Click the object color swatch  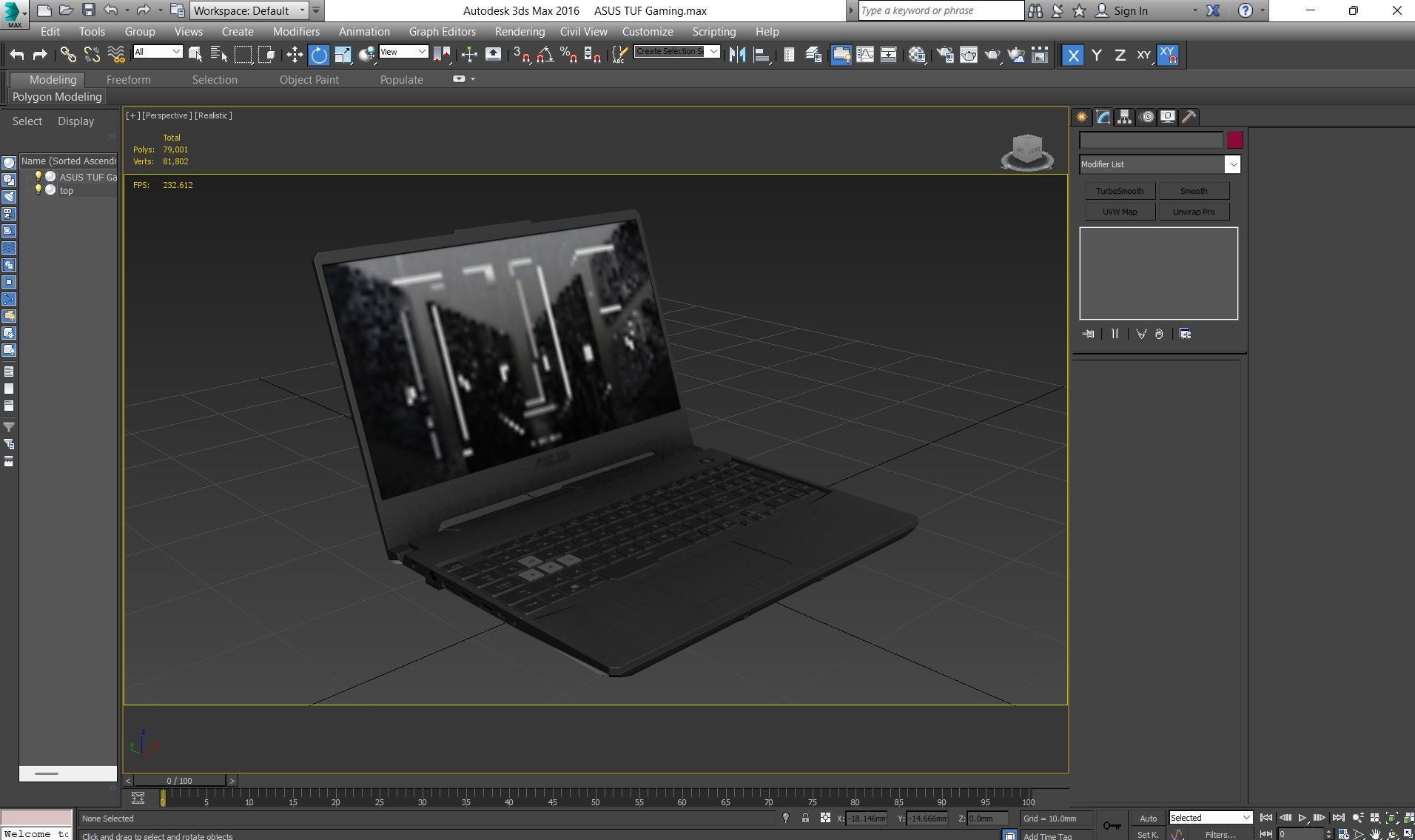pyautogui.click(x=1234, y=140)
